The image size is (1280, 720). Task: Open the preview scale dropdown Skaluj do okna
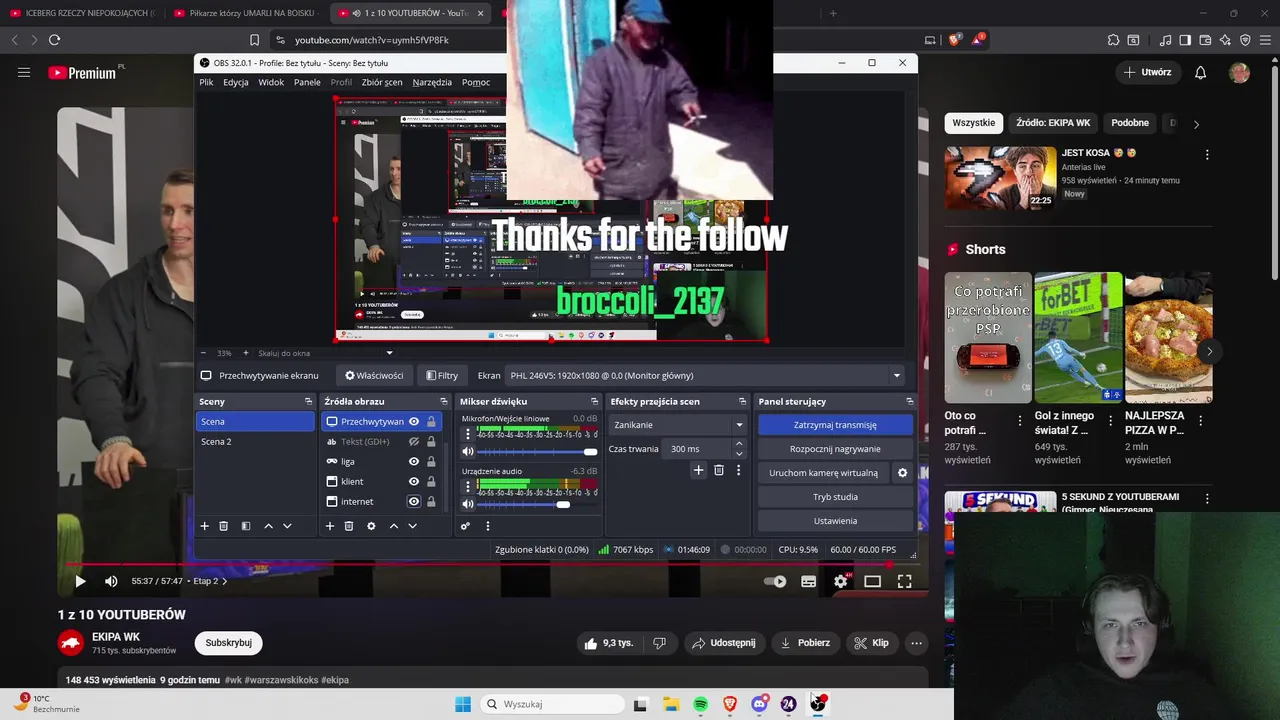click(x=325, y=353)
